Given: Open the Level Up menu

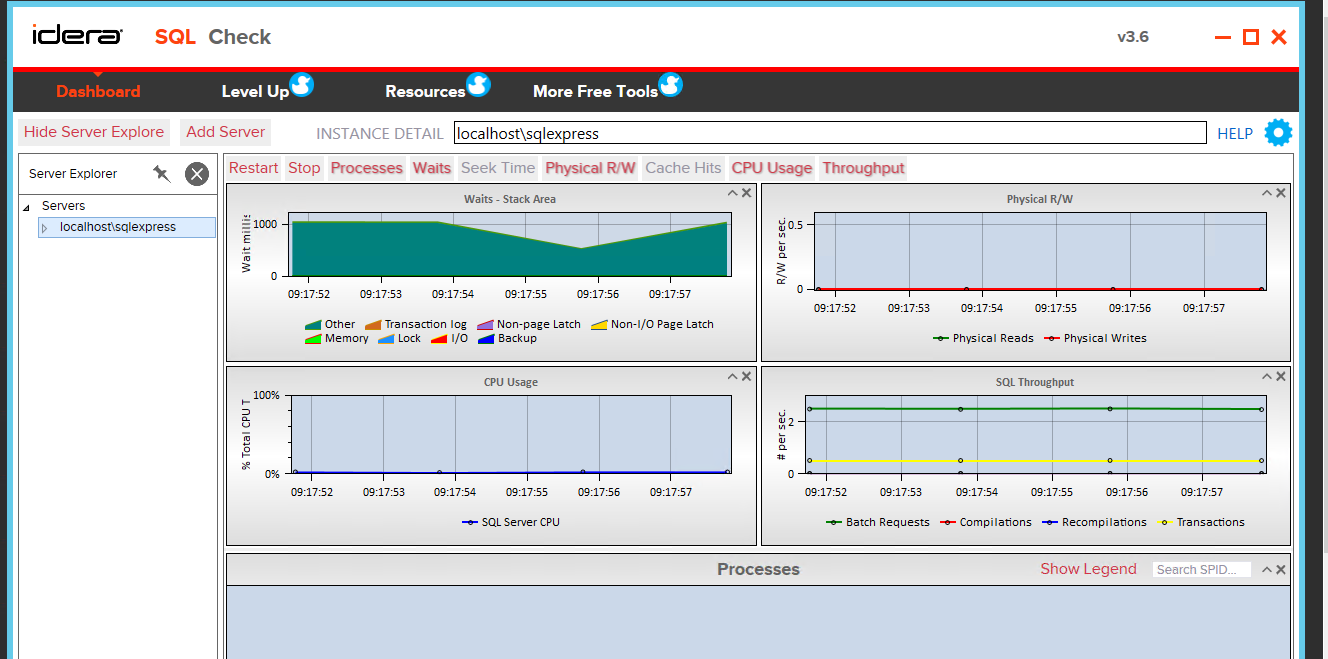Looking at the screenshot, I should click(253, 91).
